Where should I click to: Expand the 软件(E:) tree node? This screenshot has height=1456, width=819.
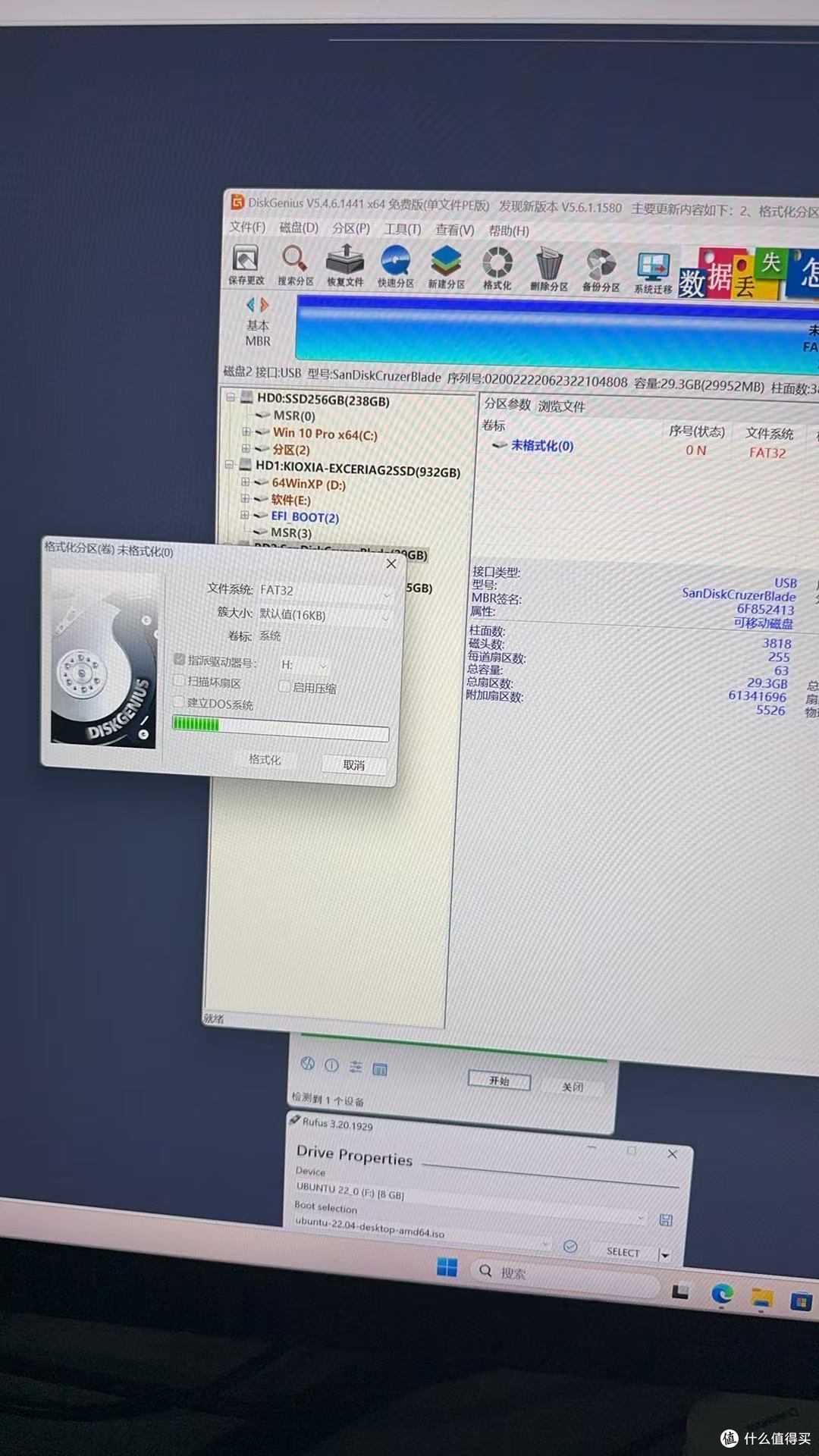[245, 498]
